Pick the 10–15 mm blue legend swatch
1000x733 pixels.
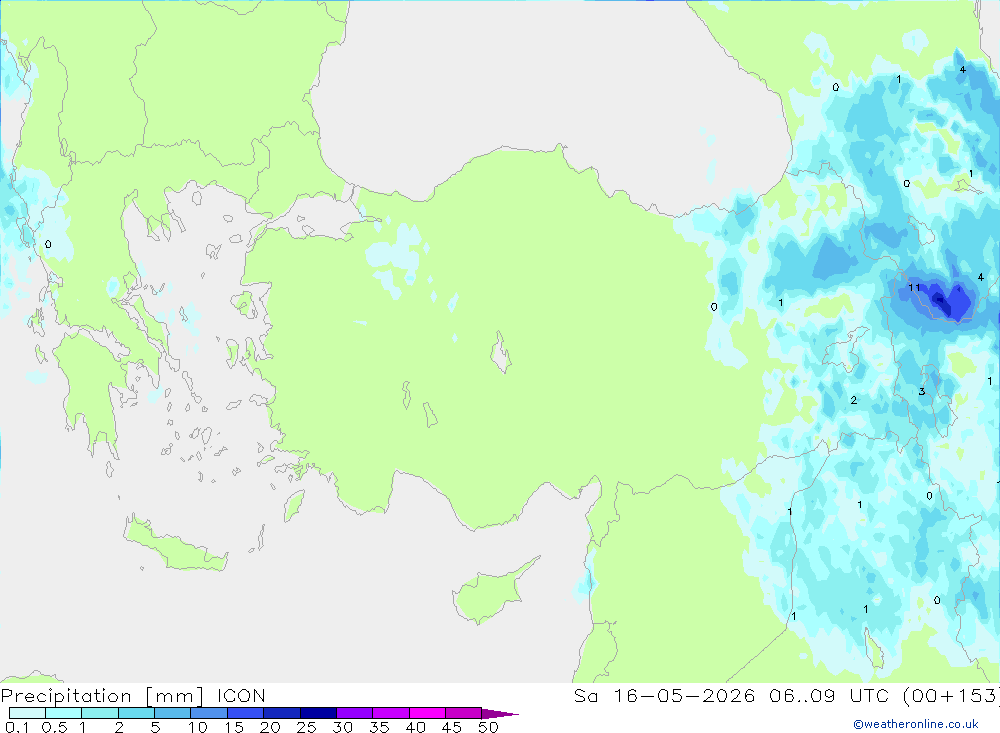click(209, 713)
